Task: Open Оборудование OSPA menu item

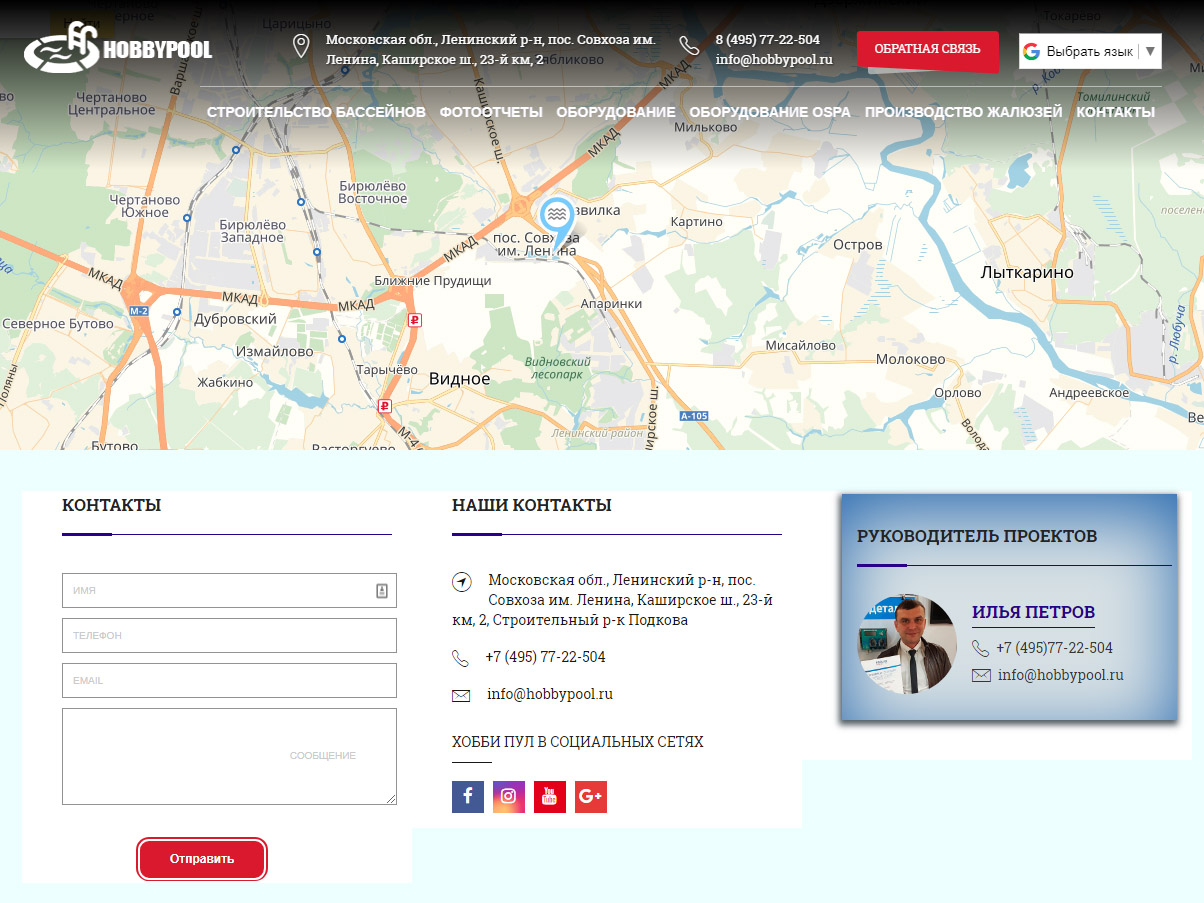Action: coord(770,112)
